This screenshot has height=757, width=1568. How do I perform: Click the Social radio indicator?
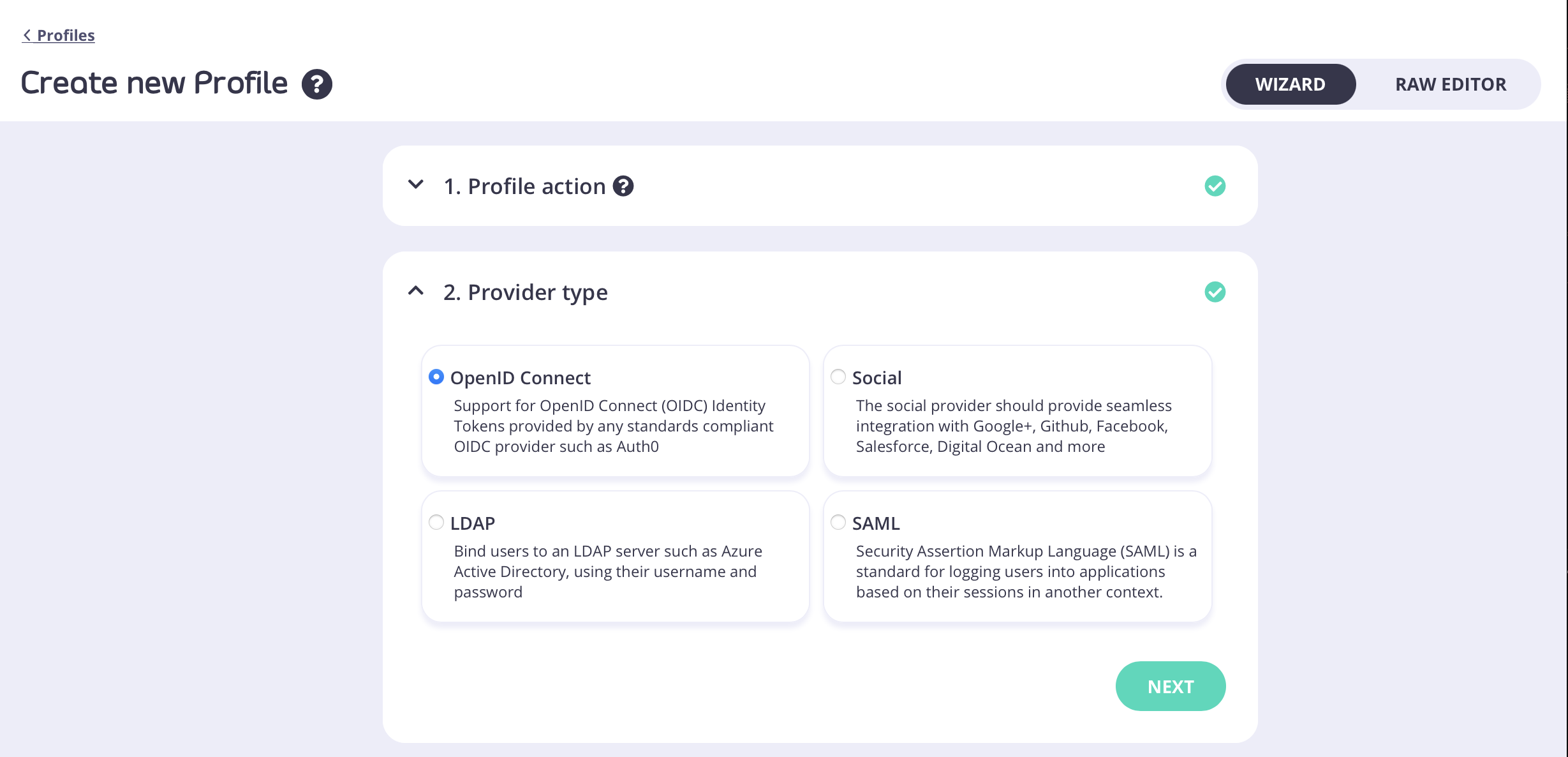click(x=838, y=377)
